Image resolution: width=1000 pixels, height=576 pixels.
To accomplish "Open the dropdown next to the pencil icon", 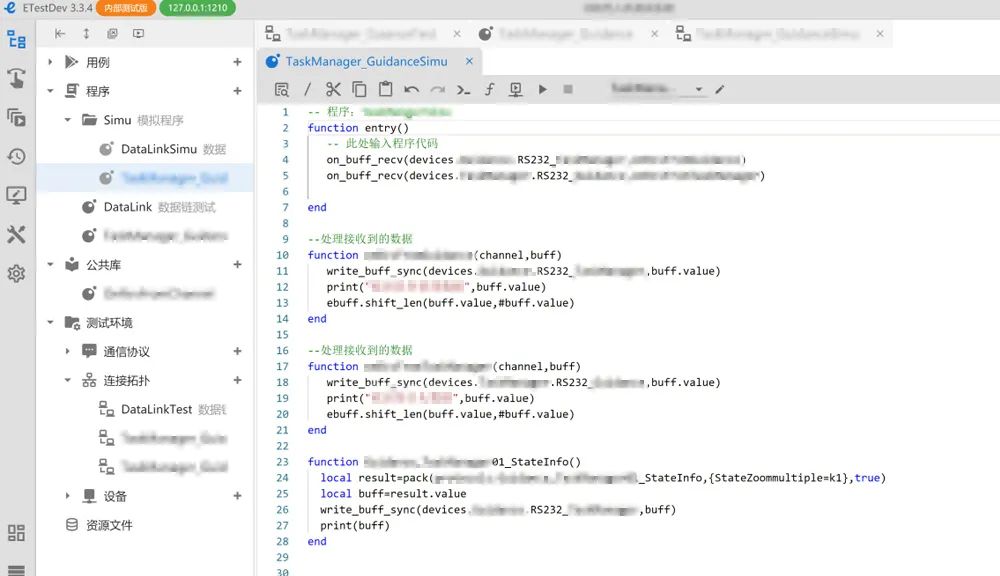I will coord(699,89).
